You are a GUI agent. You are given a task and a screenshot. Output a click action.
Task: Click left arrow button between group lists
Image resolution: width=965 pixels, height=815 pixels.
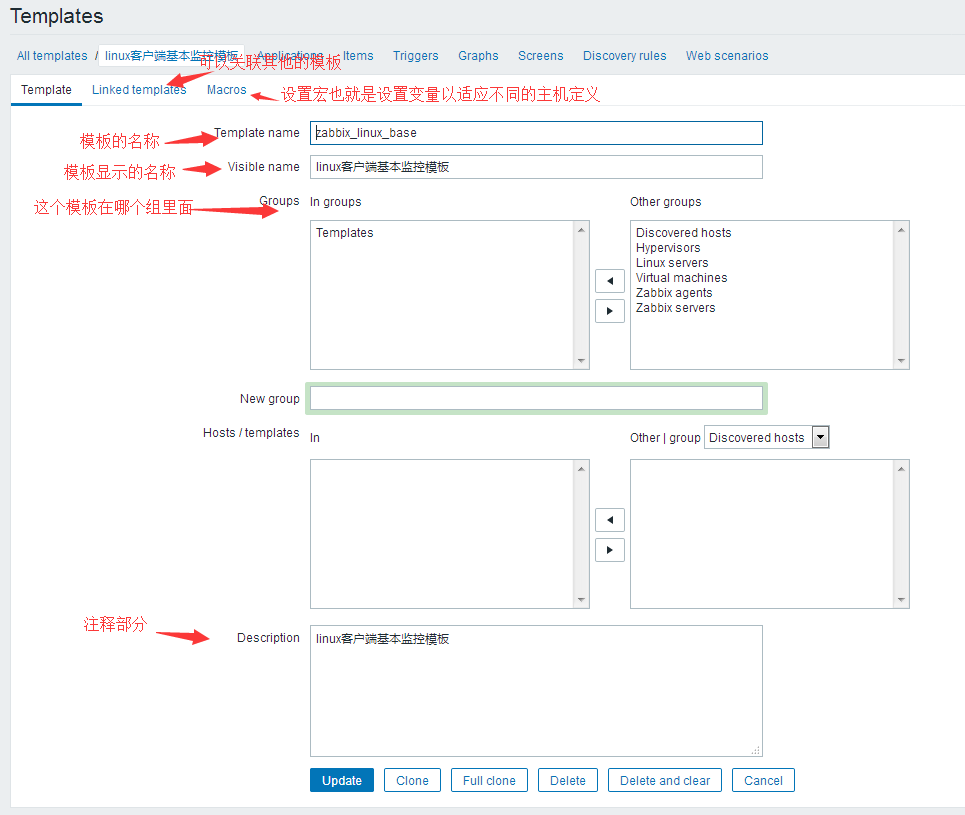(609, 281)
